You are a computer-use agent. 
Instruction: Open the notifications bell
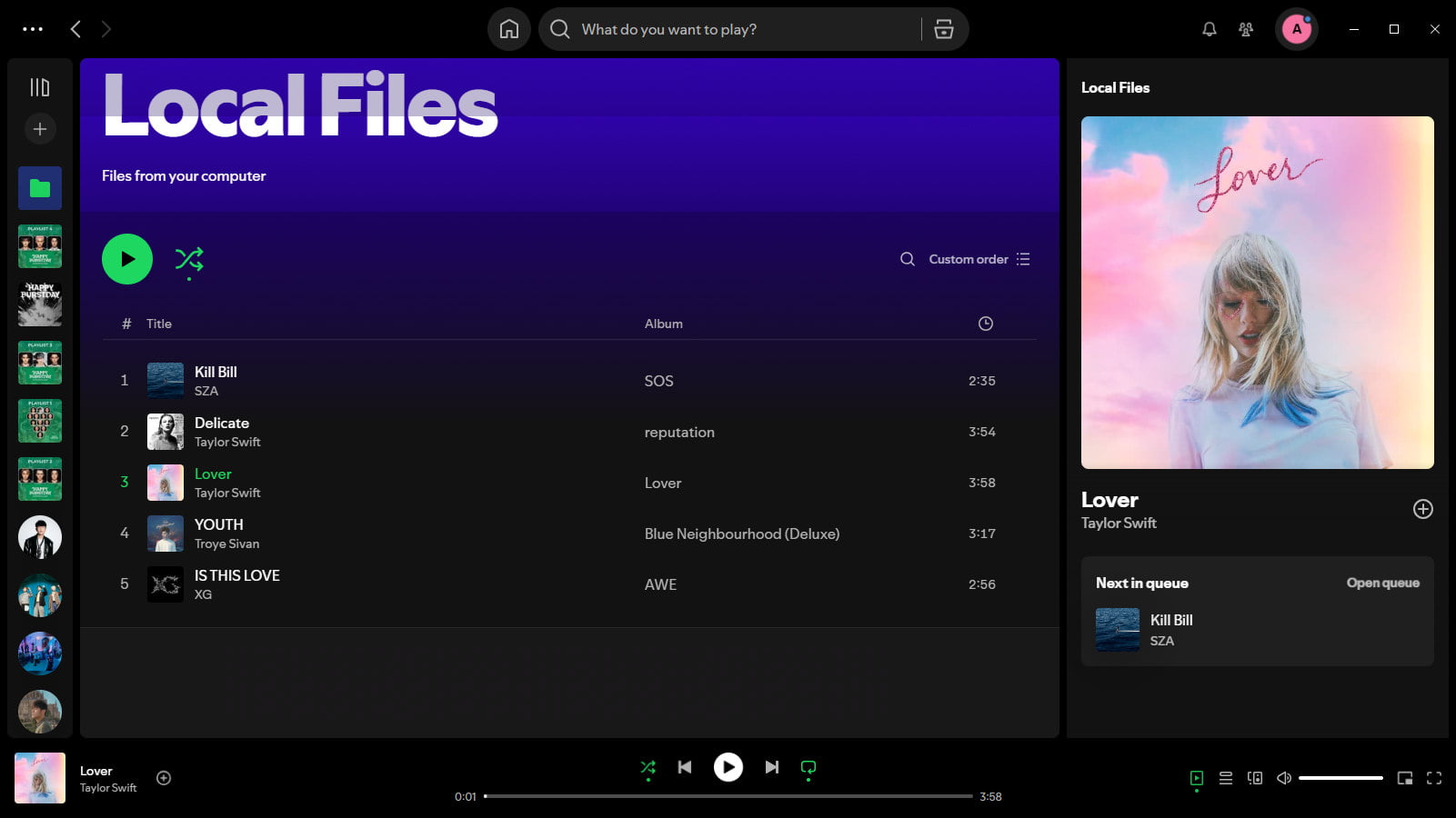pyautogui.click(x=1210, y=29)
